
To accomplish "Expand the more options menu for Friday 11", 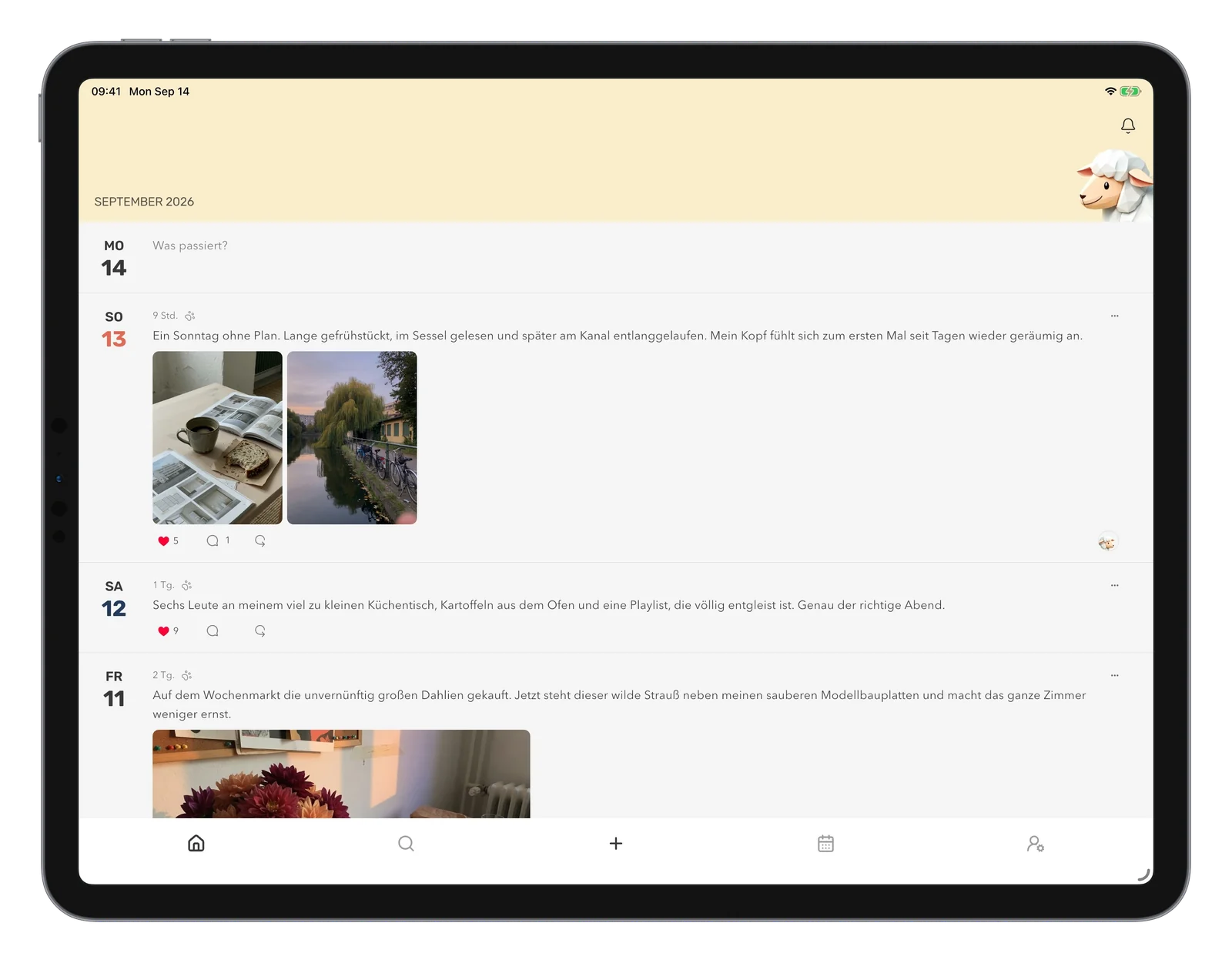I will [1114, 675].
